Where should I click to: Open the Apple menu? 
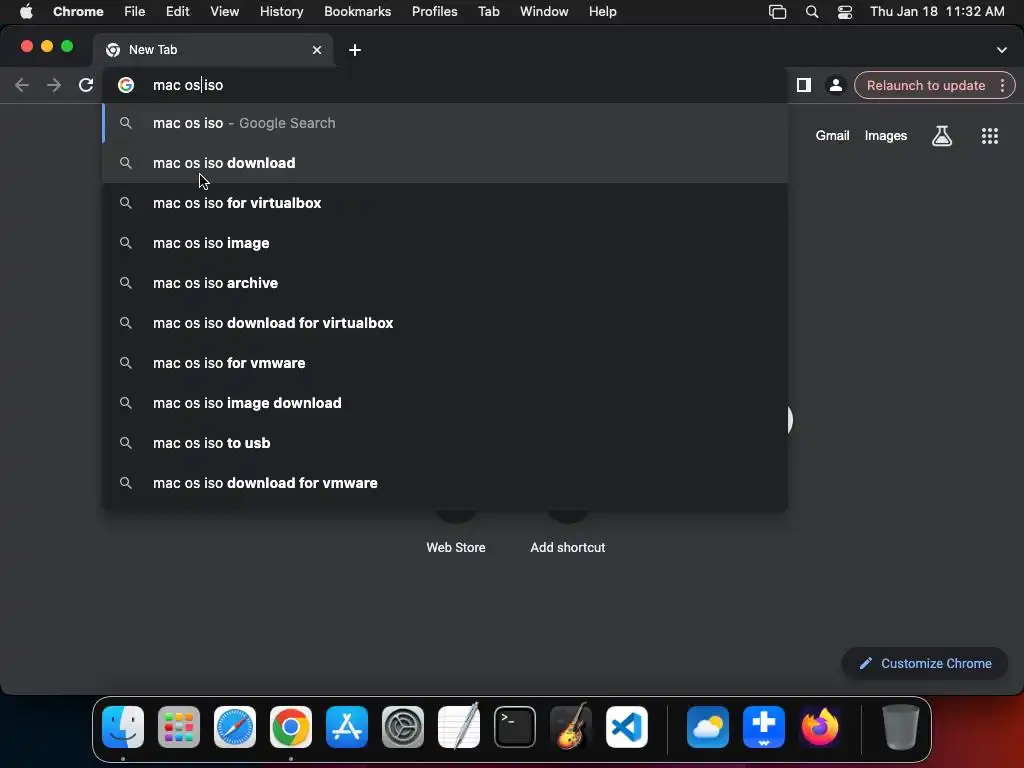click(26, 12)
